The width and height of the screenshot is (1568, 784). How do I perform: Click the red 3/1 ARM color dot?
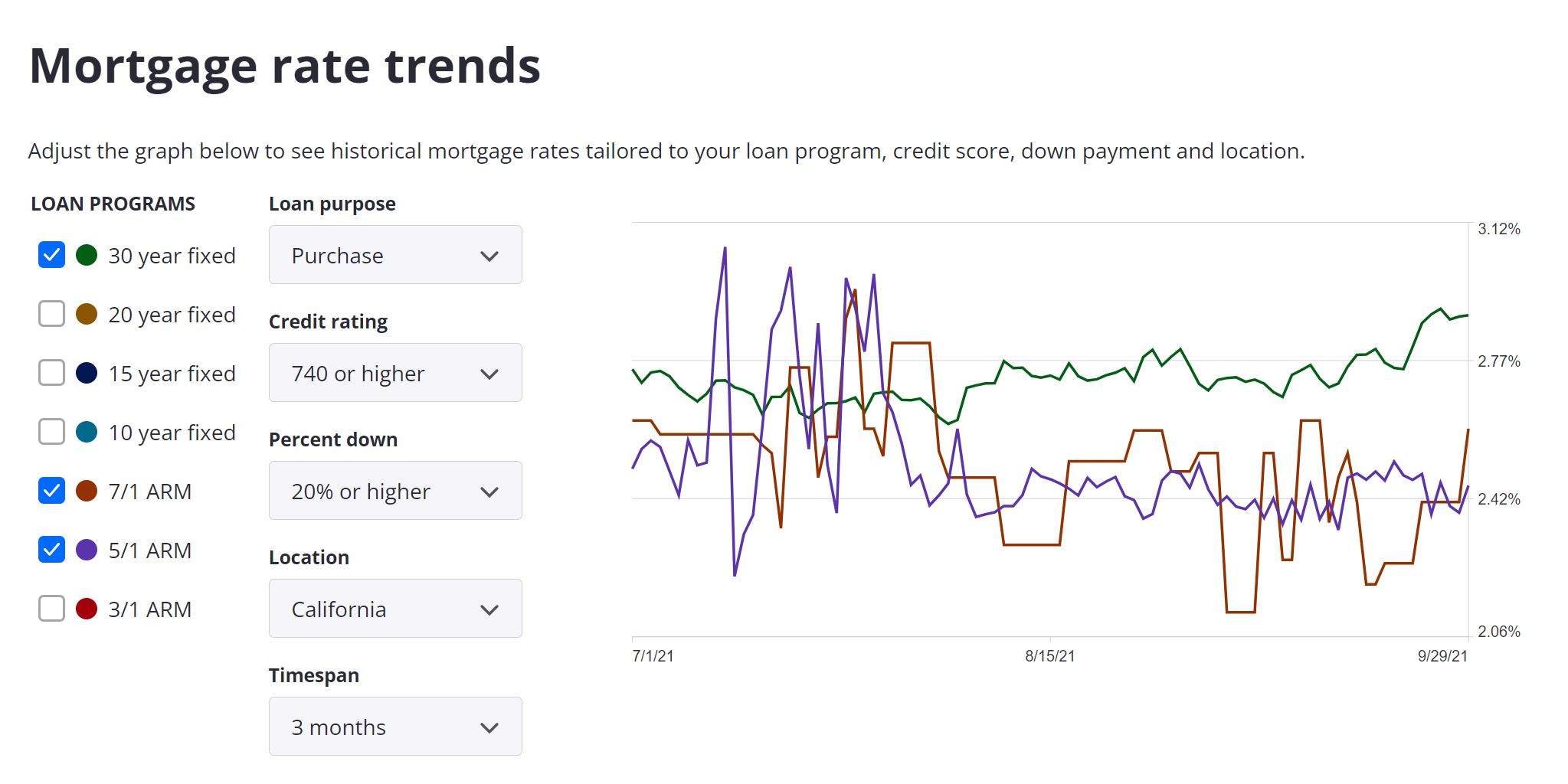pyautogui.click(x=87, y=609)
